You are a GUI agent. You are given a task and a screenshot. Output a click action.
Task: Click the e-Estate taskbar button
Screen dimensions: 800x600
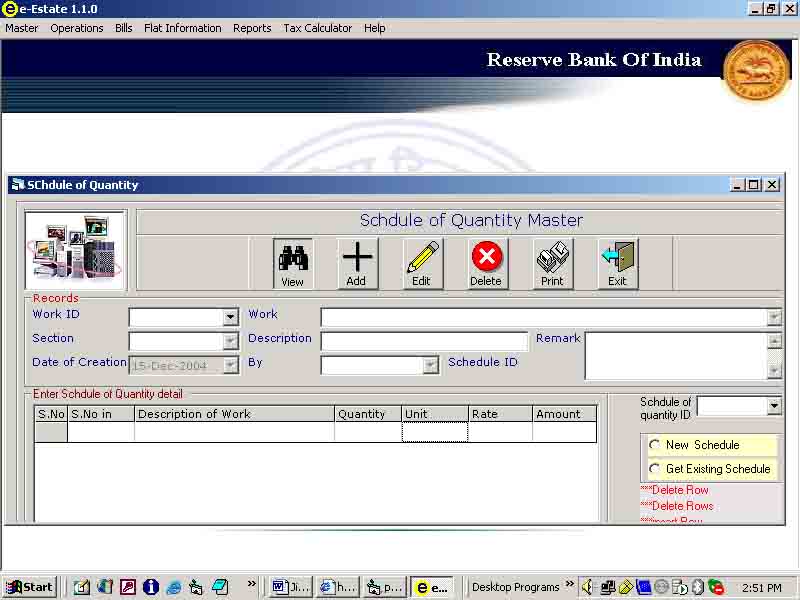(432, 587)
